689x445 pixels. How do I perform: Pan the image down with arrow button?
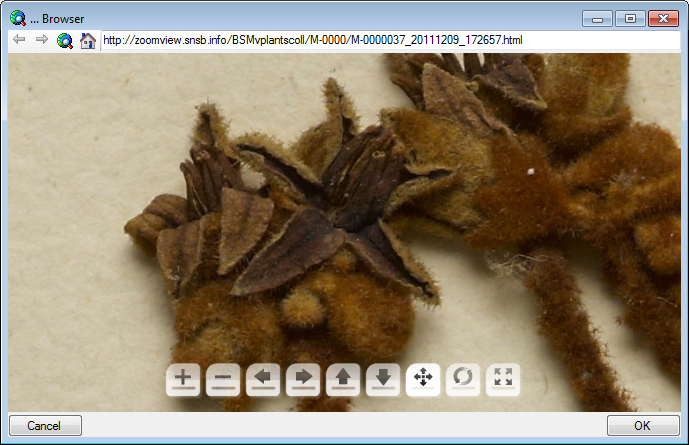pos(383,380)
